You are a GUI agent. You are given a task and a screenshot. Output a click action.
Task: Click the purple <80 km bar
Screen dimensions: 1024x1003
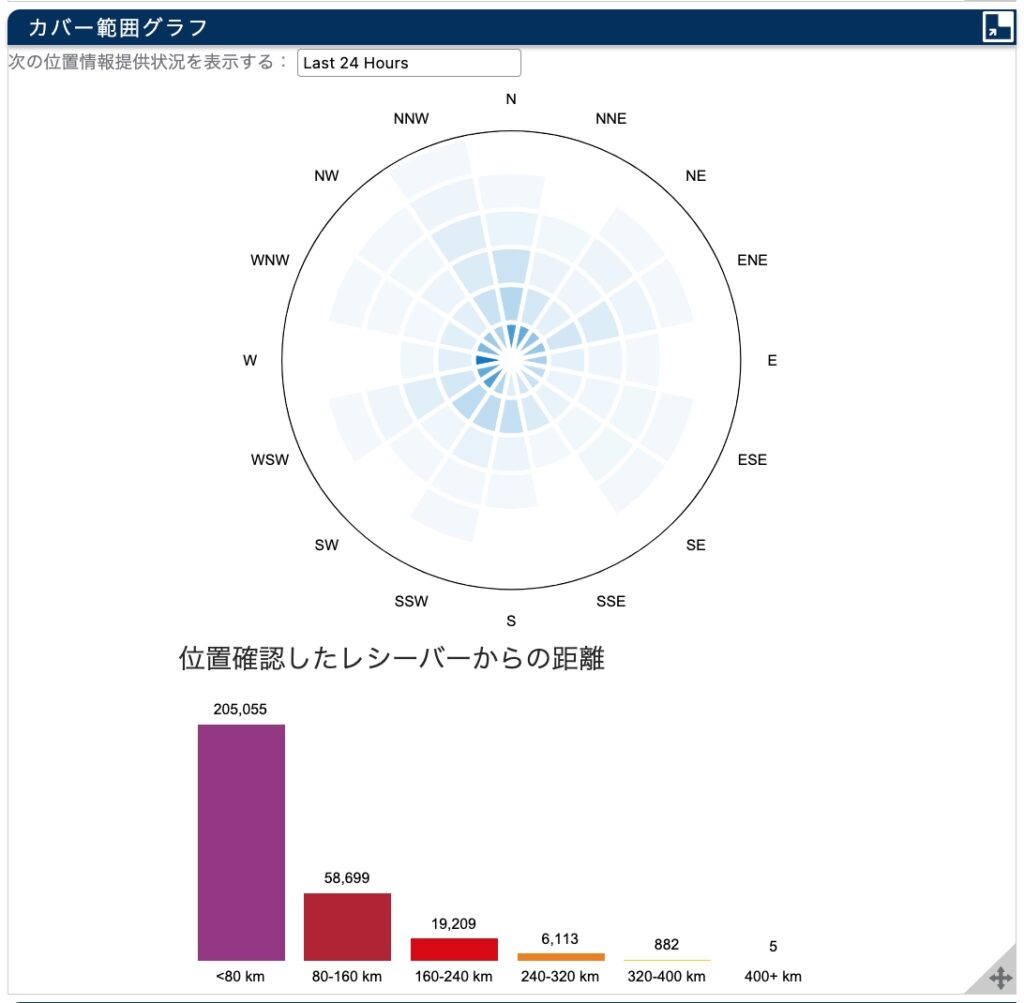pyautogui.click(x=241, y=842)
